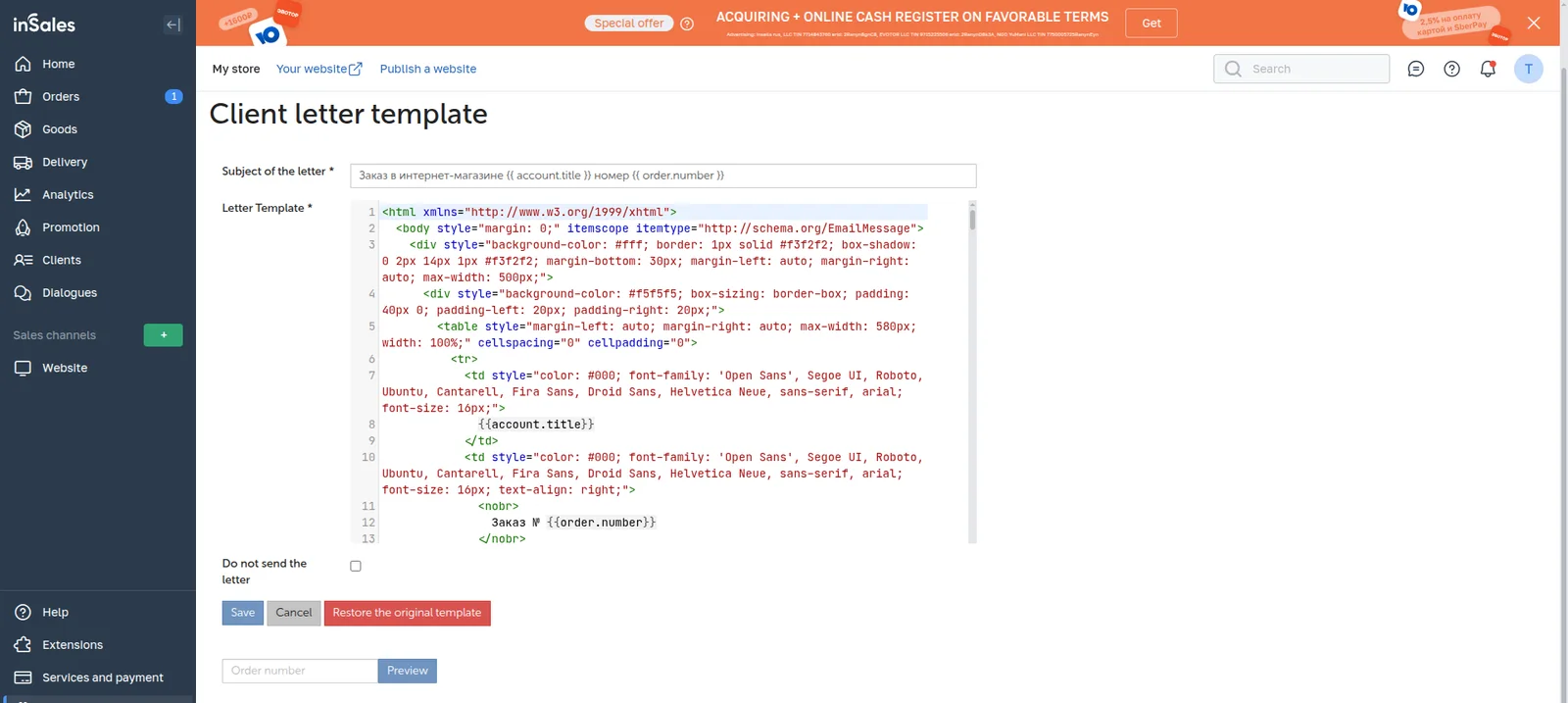1568x703 pixels.
Task: Click the Analytics chart icon
Action: coord(23,194)
